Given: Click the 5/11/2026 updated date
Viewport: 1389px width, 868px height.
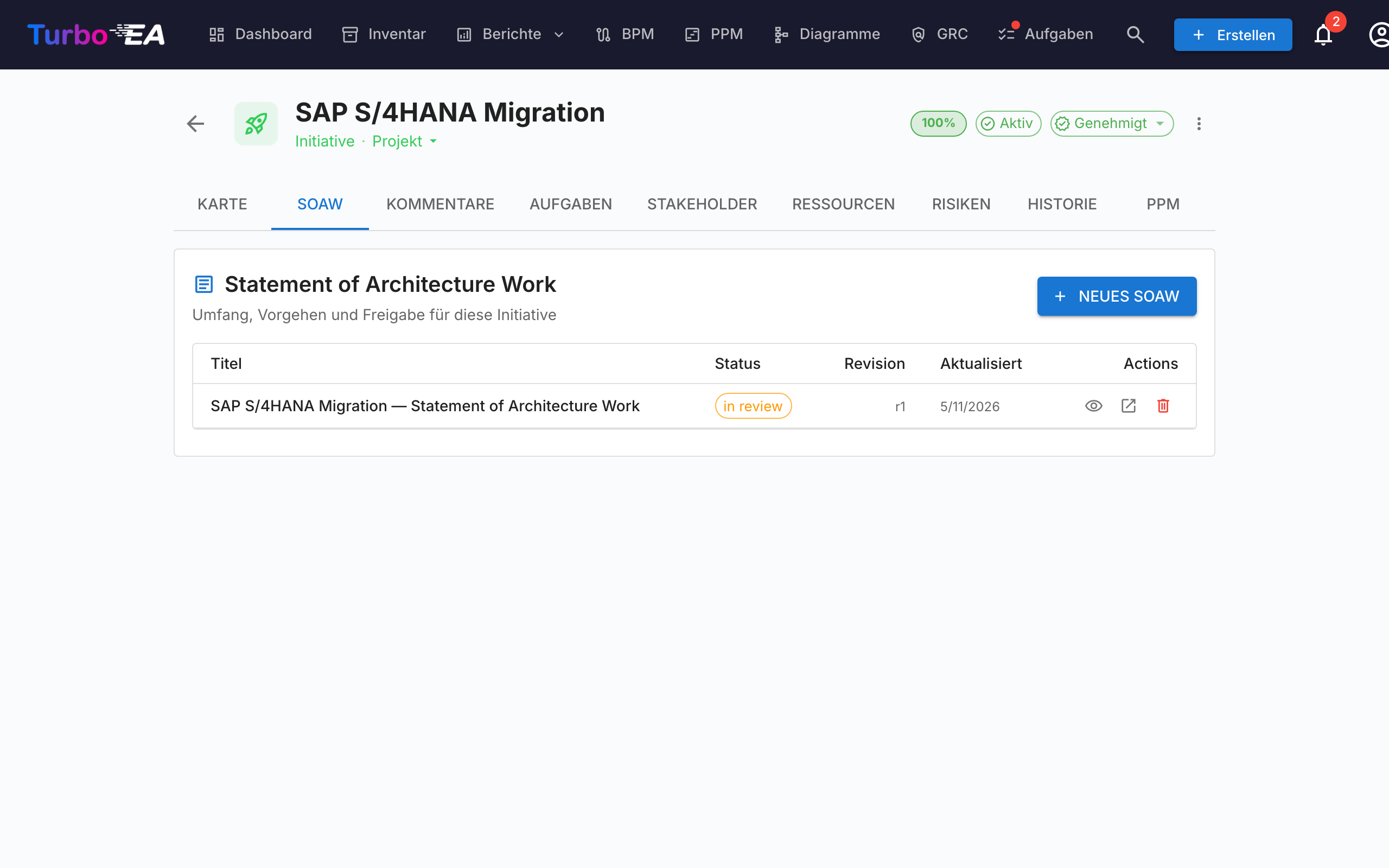Looking at the screenshot, I should [970, 406].
